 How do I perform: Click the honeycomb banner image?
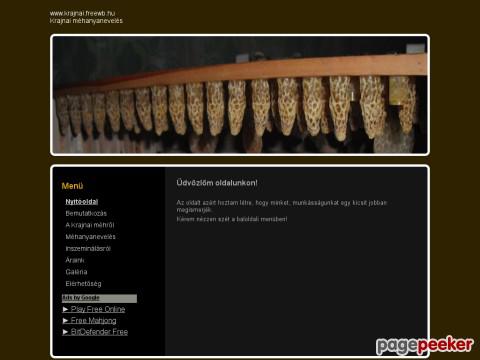coord(240,95)
